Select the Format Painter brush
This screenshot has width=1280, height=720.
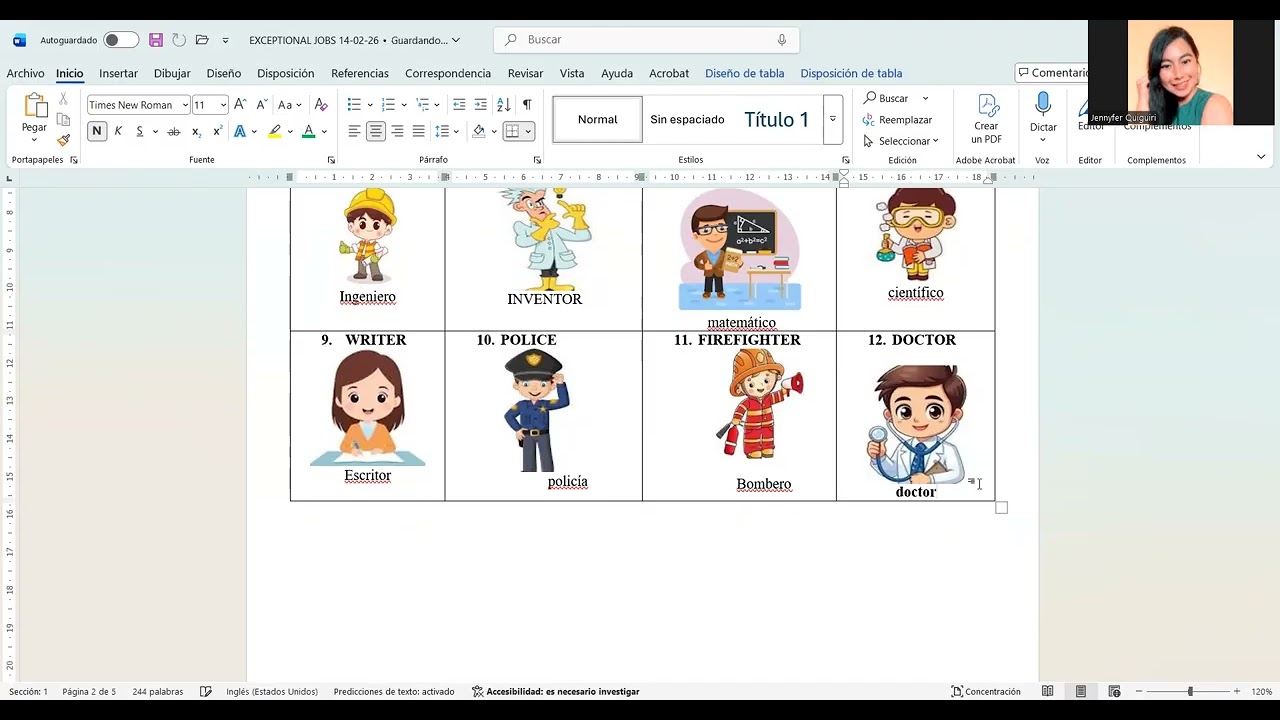click(63, 140)
